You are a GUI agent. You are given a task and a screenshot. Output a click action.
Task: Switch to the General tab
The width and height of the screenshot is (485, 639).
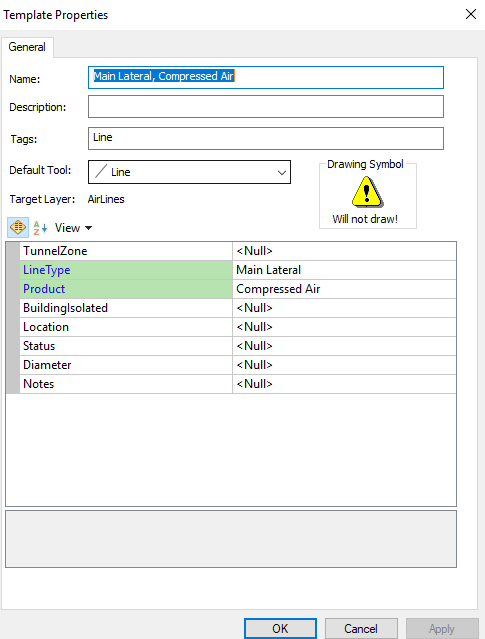(27, 47)
